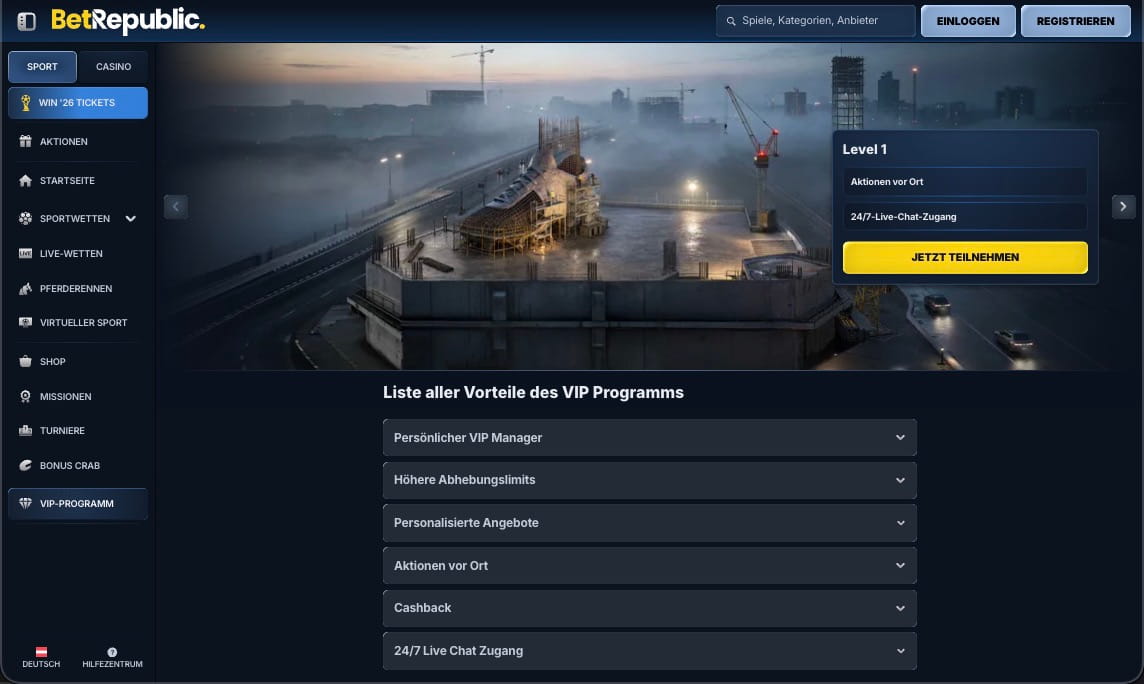Click the gift icon next to Aktionen

pos(25,142)
